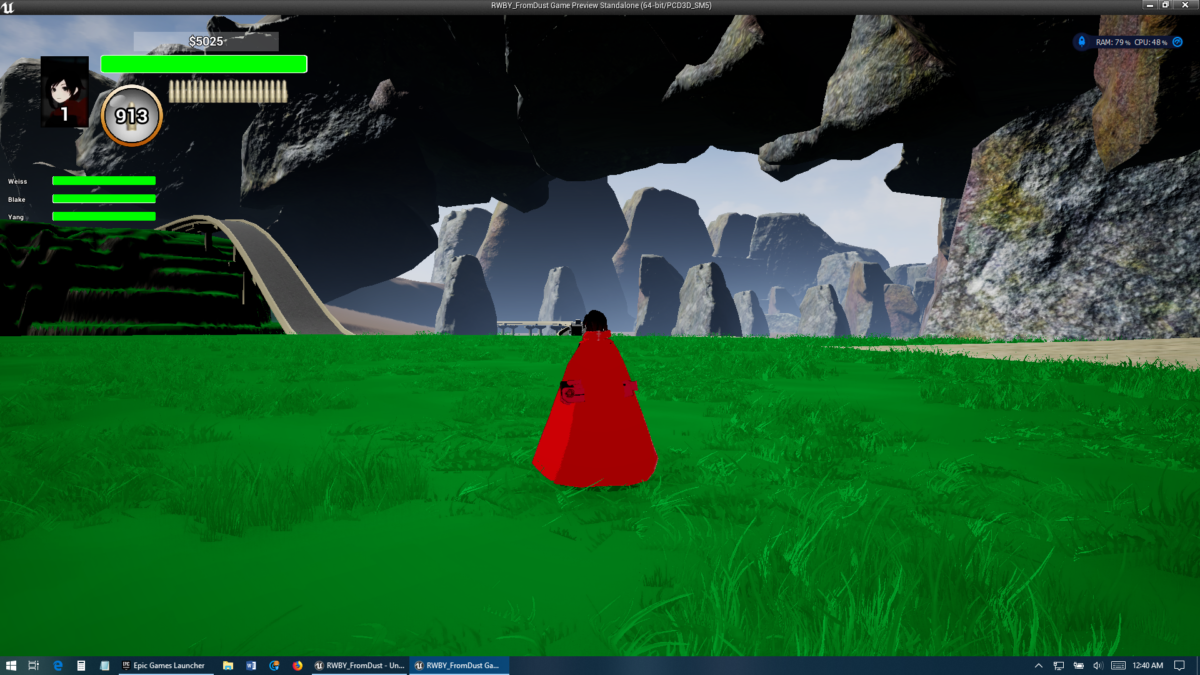Click Blake's name label in the team list

pos(17,199)
